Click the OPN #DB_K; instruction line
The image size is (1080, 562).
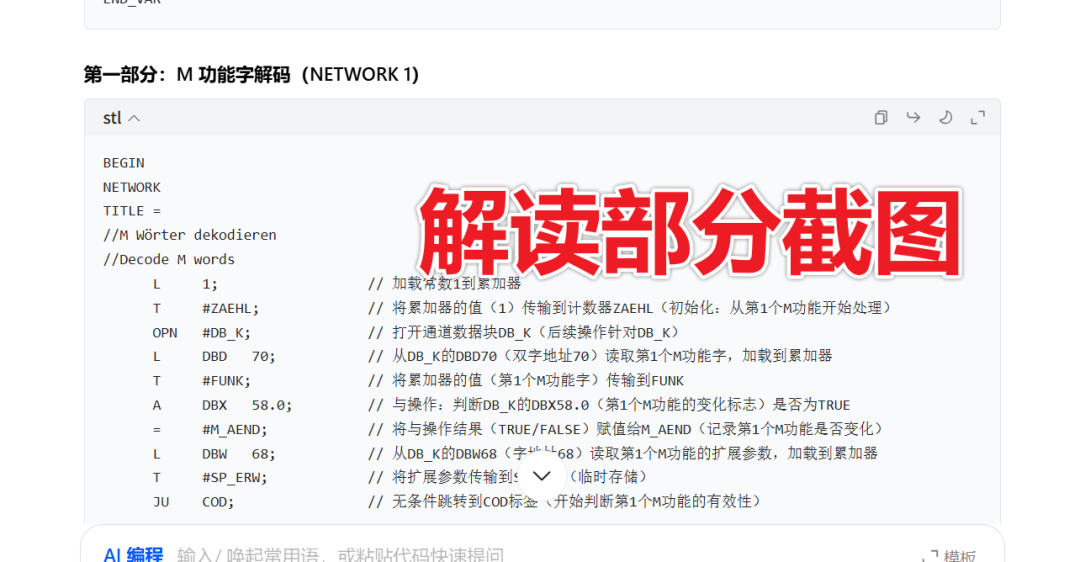coord(201,333)
